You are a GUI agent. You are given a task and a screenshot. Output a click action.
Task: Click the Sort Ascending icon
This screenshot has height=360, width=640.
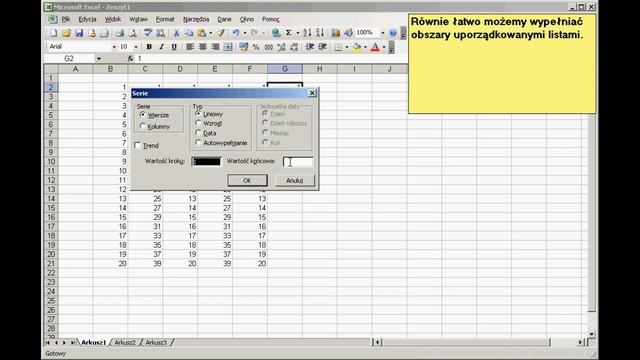[x=307, y=33]
